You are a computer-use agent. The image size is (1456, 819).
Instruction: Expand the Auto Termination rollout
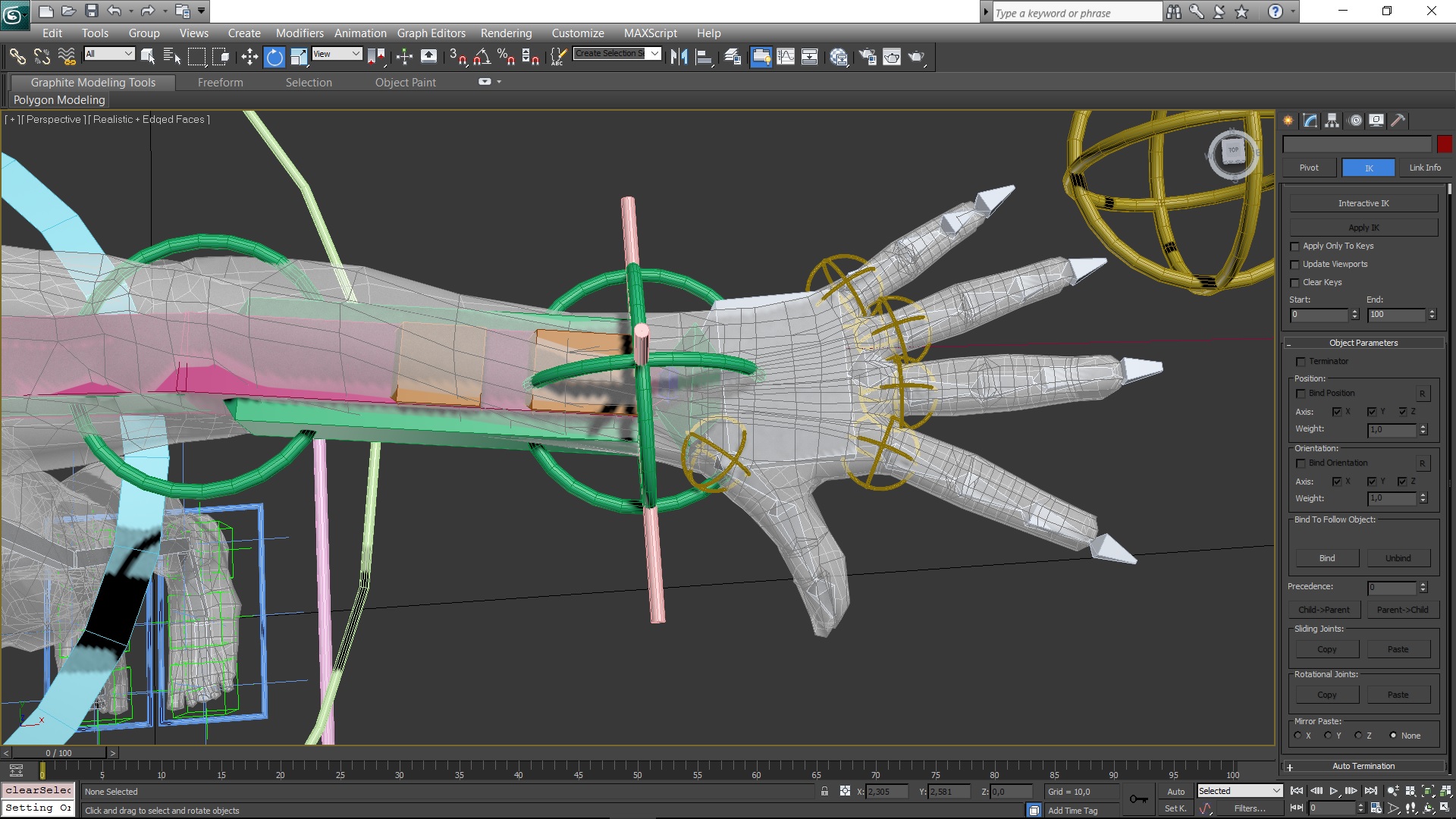[1363, 766]
